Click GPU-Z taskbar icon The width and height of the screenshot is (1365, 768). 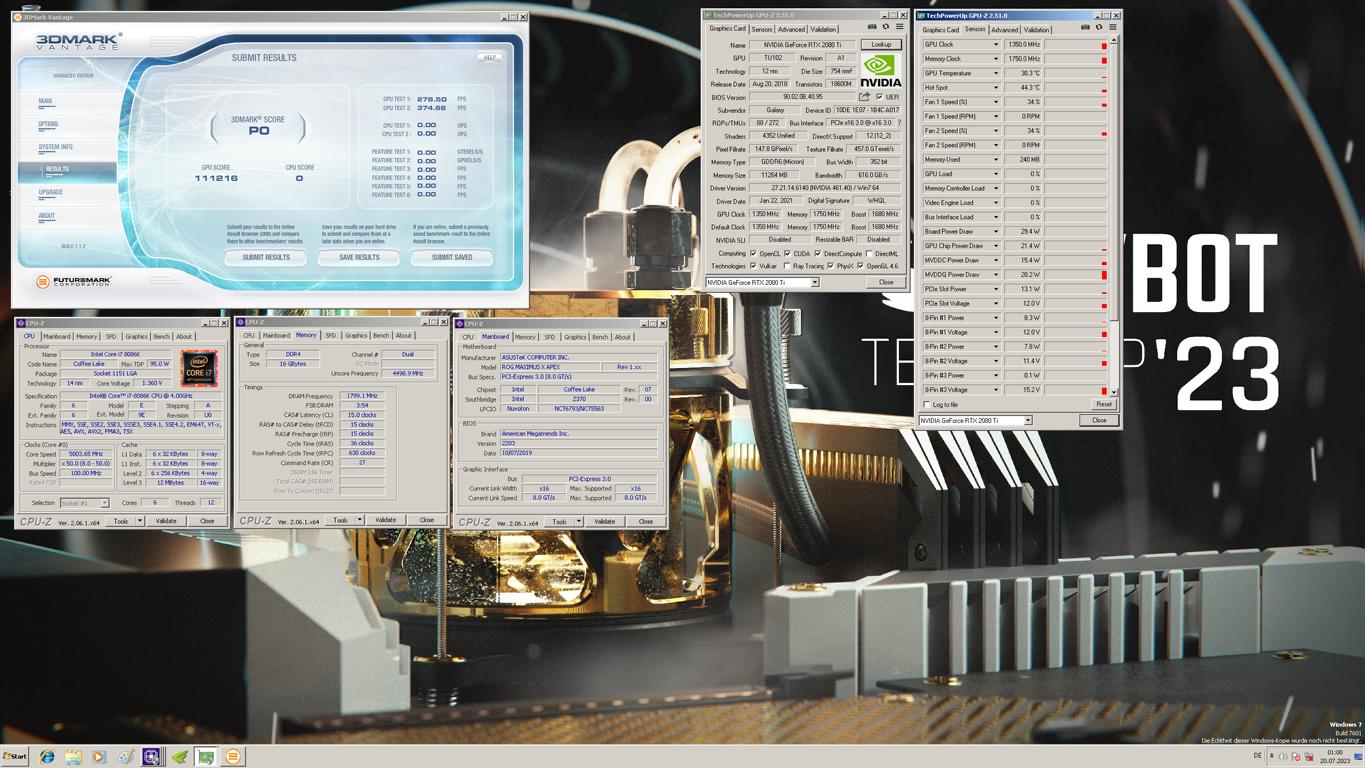(x=206, y=757)
